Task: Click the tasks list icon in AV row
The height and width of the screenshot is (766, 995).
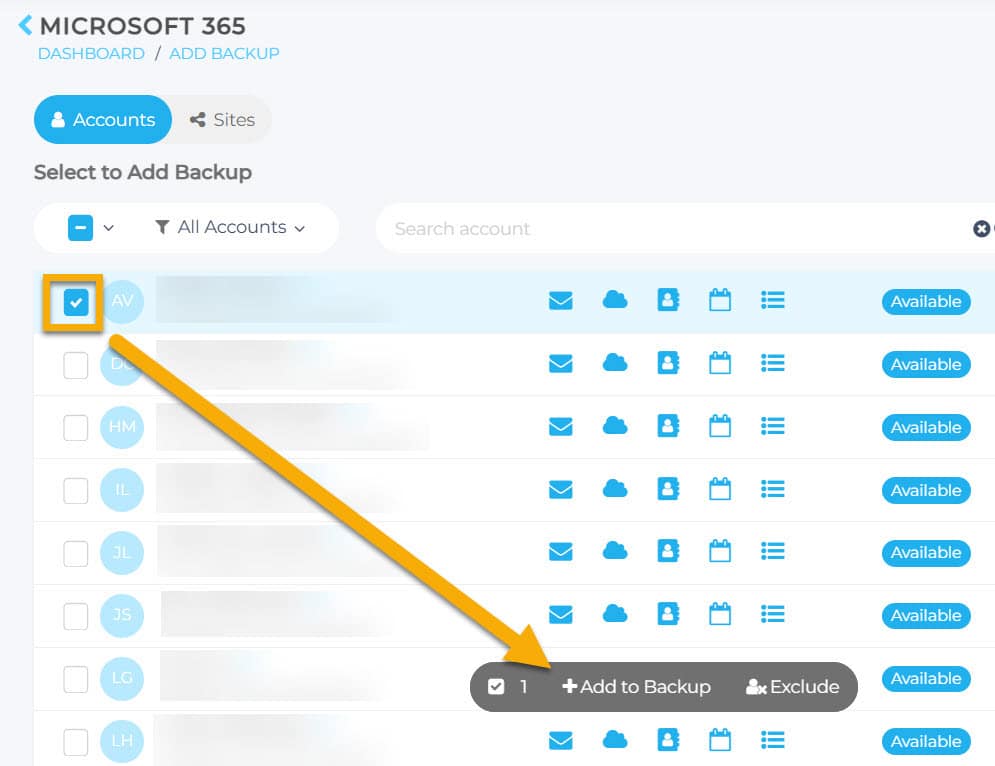Action: [773, 300]
